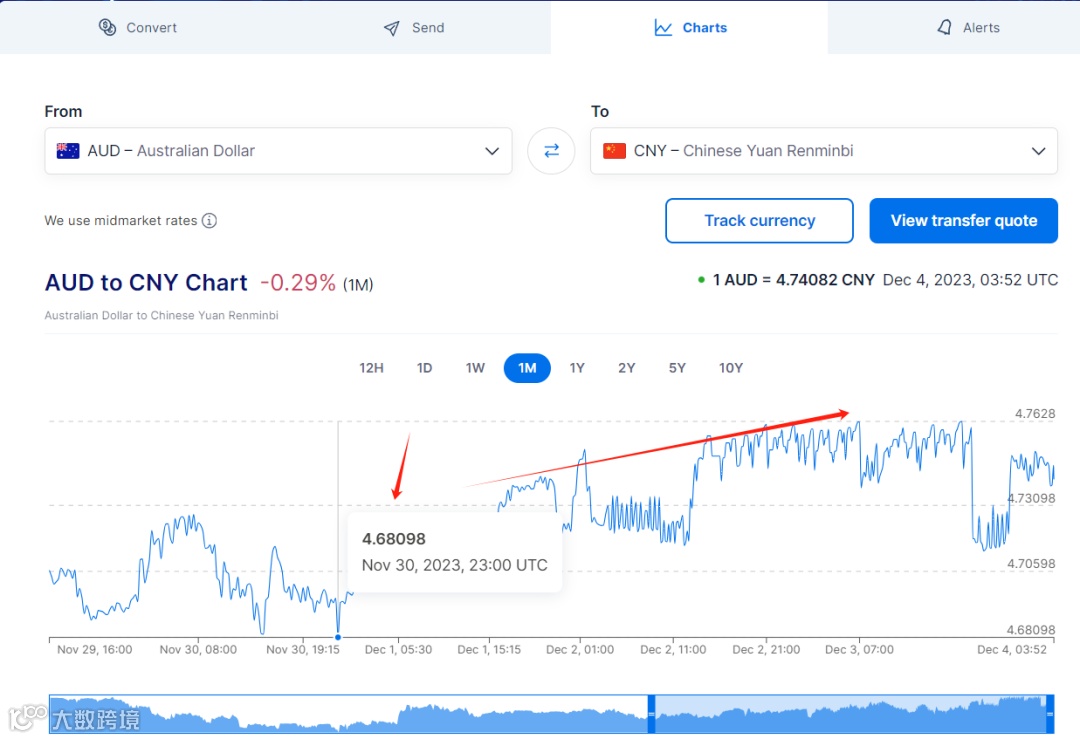The image size is (1080, 739).
Task: Expand the To currency dropdown arrow
Action: point(1038,151)
